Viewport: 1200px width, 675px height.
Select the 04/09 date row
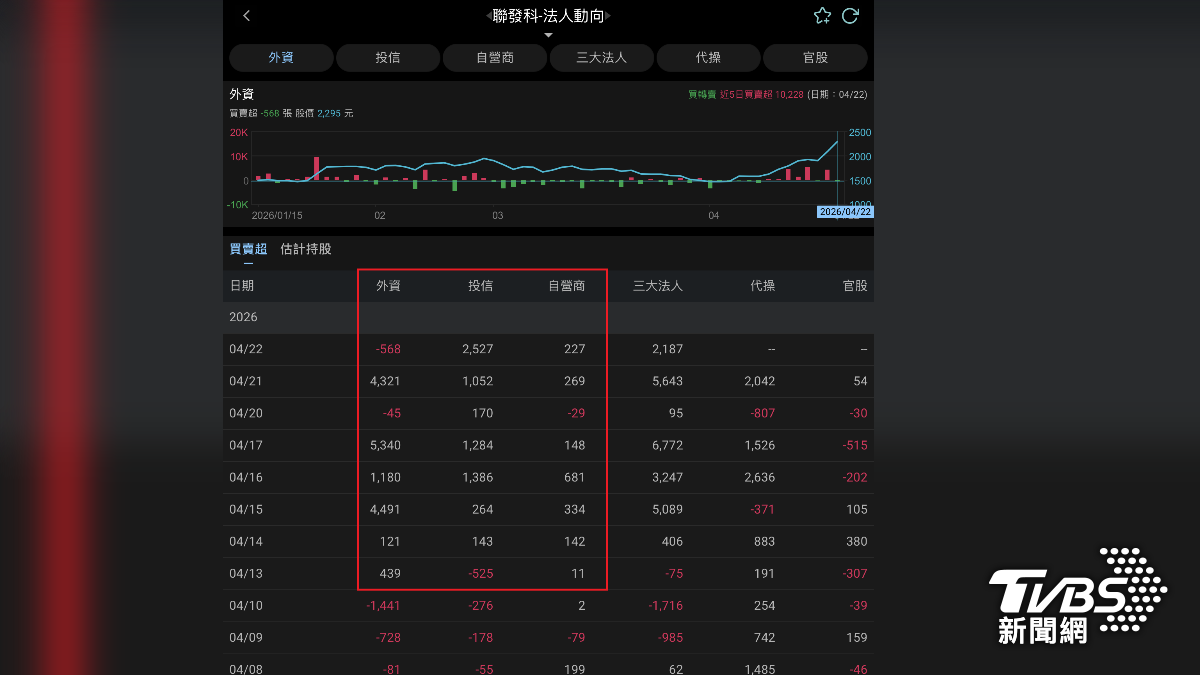pos(548,637)
